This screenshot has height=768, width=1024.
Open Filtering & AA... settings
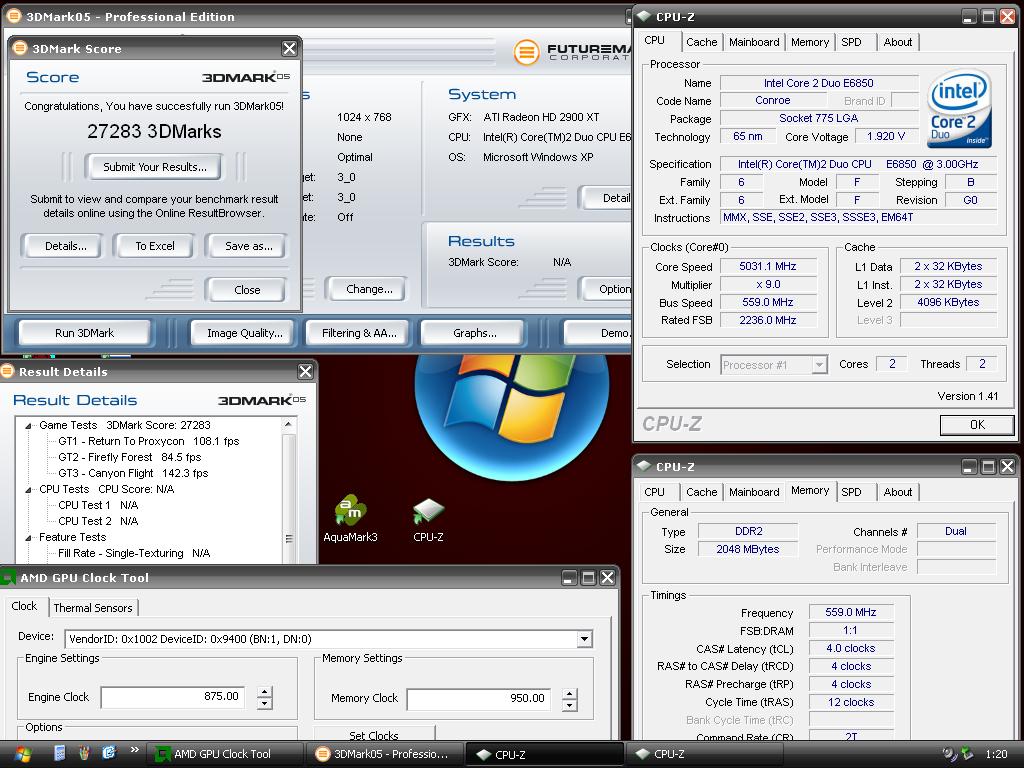359,333
